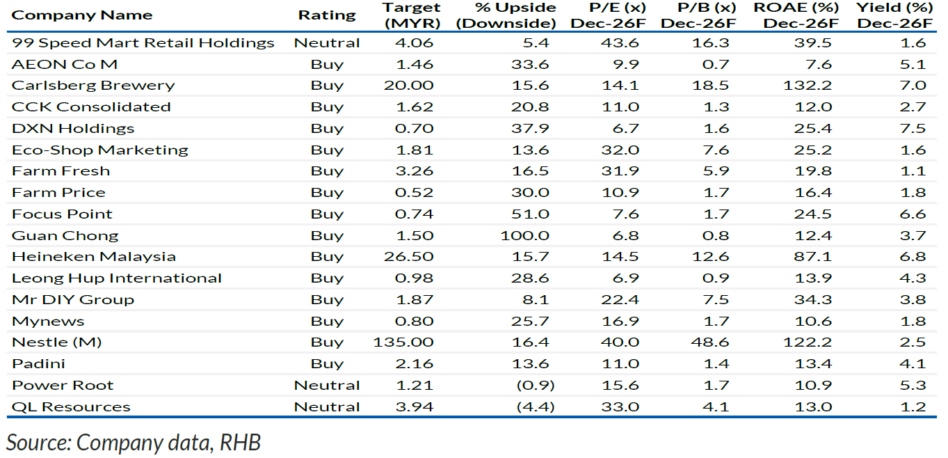948x458 pixels.
Task: Select the Focus Point company cell
Action: (x=62, y=214)
